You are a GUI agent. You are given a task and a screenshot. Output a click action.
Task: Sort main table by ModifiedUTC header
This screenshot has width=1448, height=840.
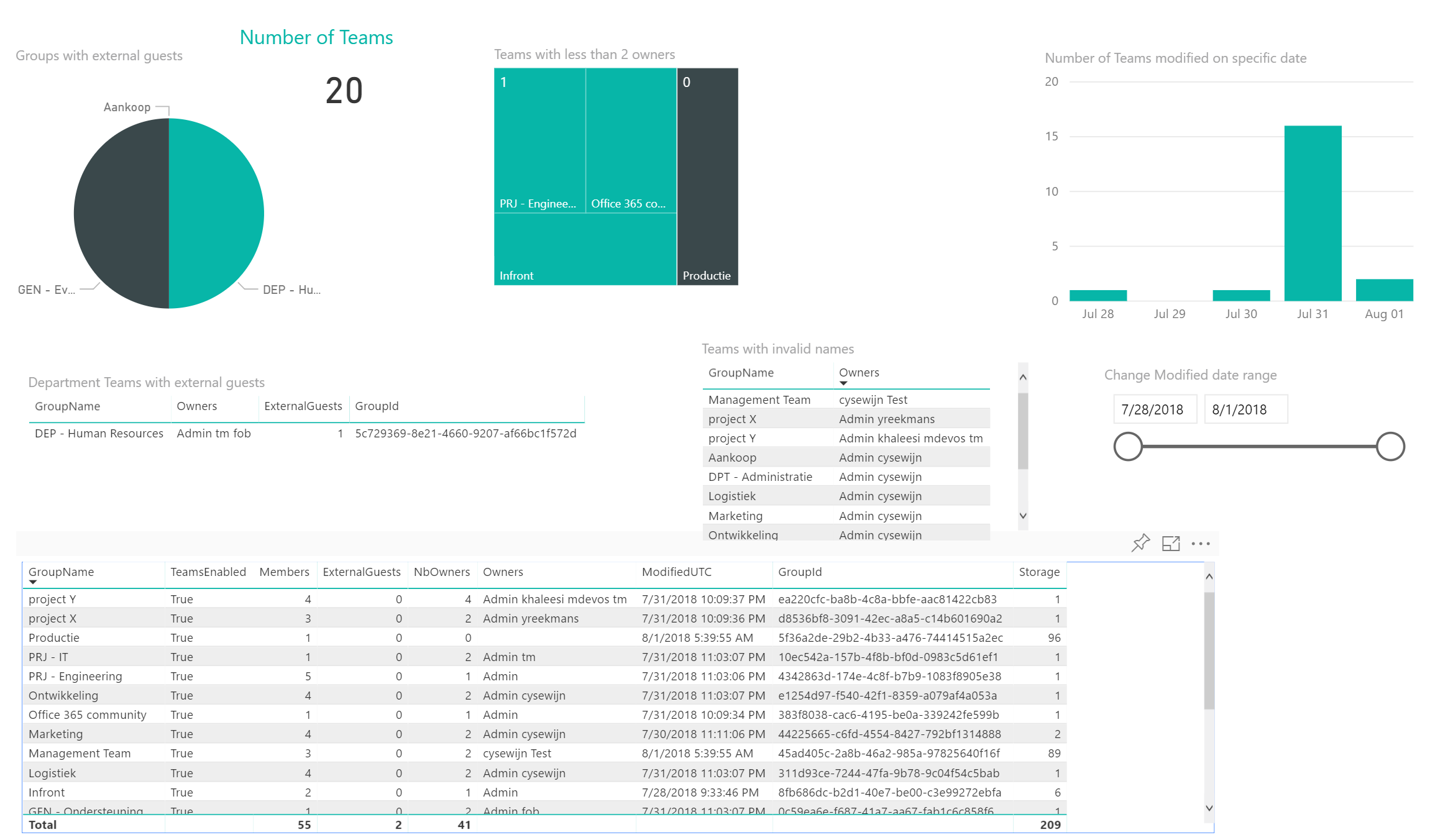pos(676,572)
